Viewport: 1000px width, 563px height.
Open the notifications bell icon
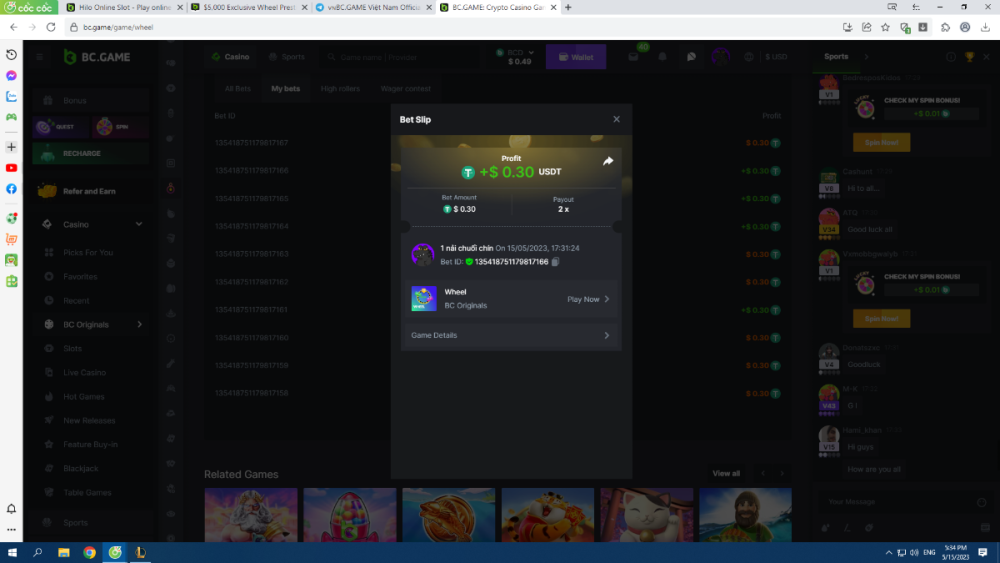click(x=663, y=57)
